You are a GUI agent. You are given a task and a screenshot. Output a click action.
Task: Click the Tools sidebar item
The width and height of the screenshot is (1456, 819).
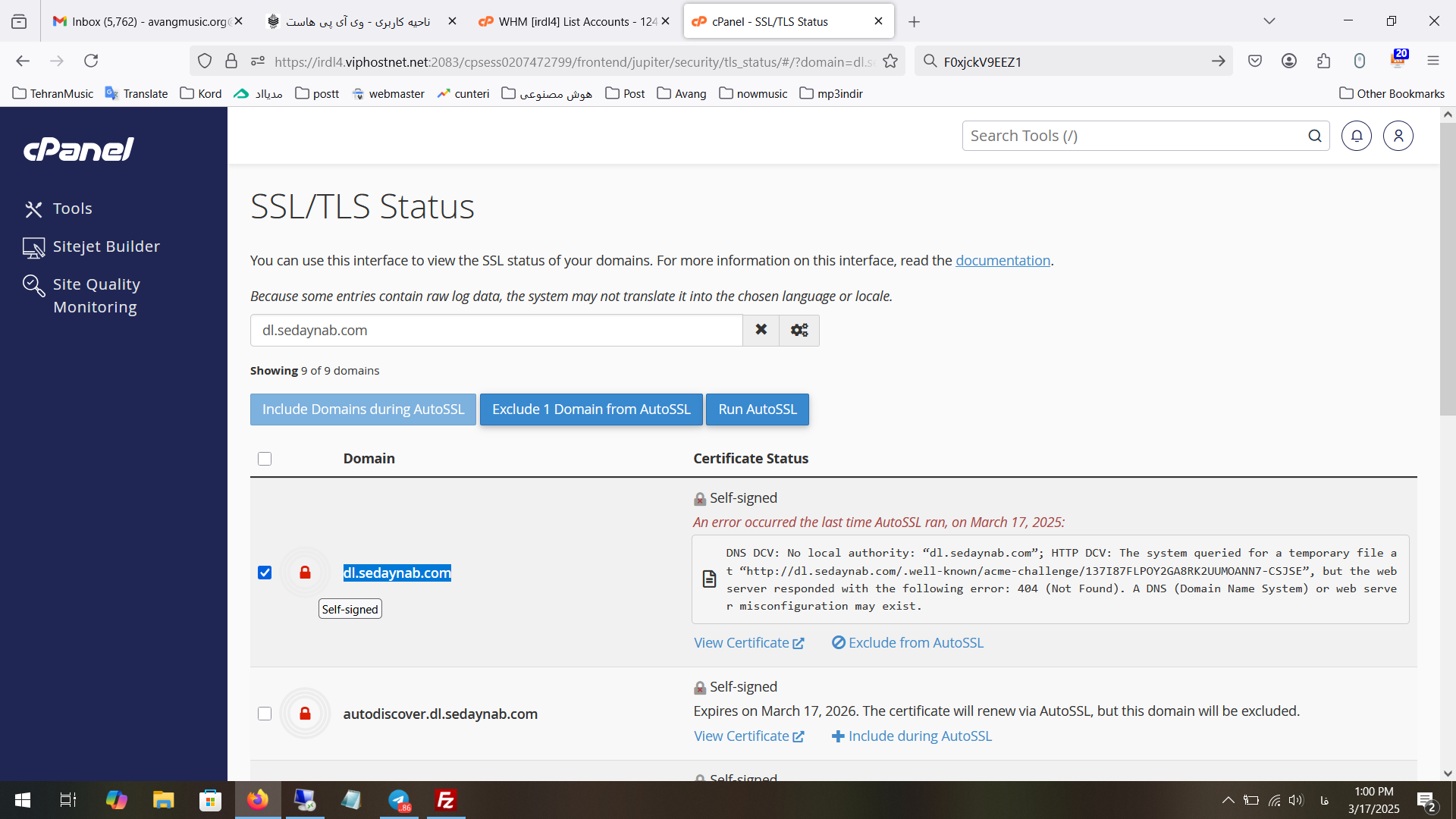[x=72, y=209]
